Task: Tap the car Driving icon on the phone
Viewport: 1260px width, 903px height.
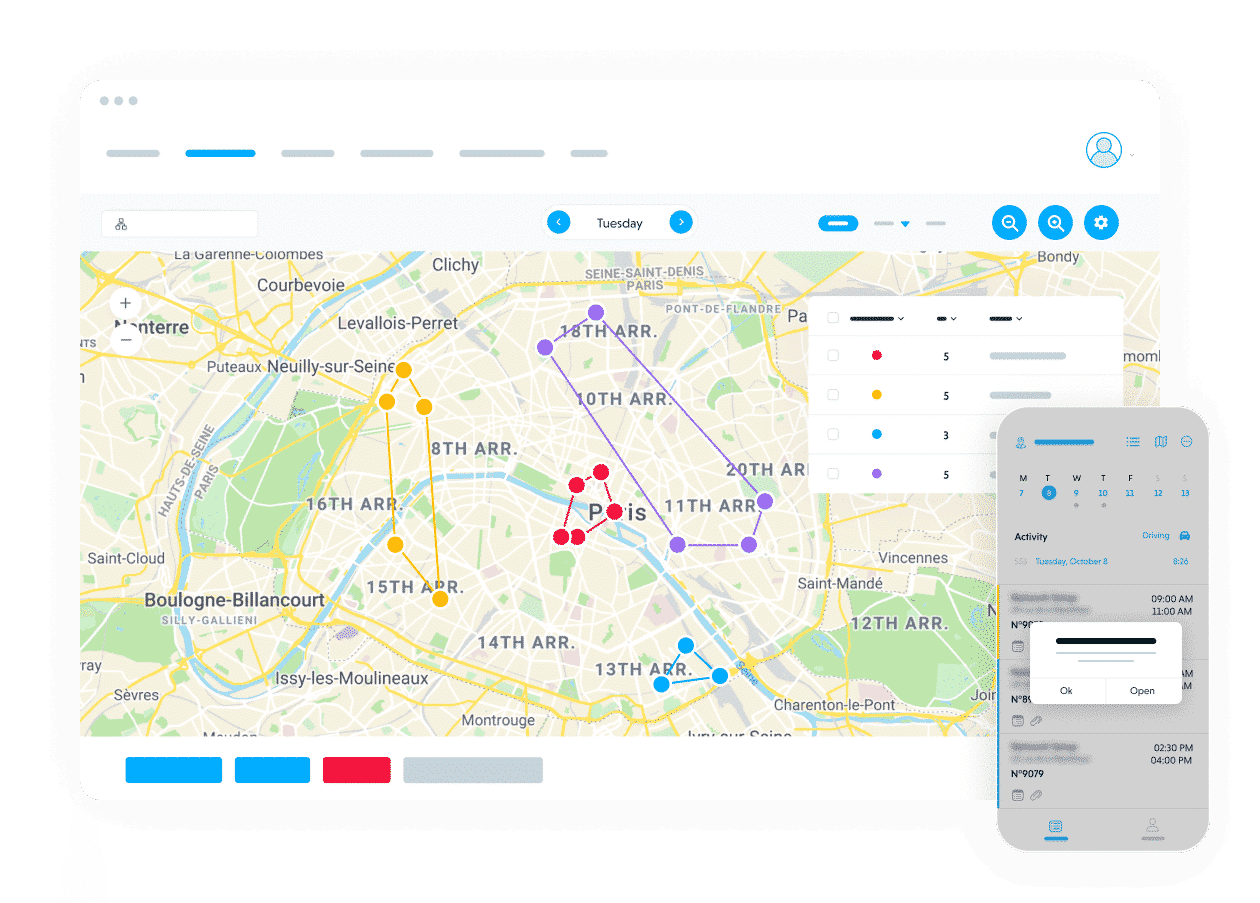Action: (1185, 536)
